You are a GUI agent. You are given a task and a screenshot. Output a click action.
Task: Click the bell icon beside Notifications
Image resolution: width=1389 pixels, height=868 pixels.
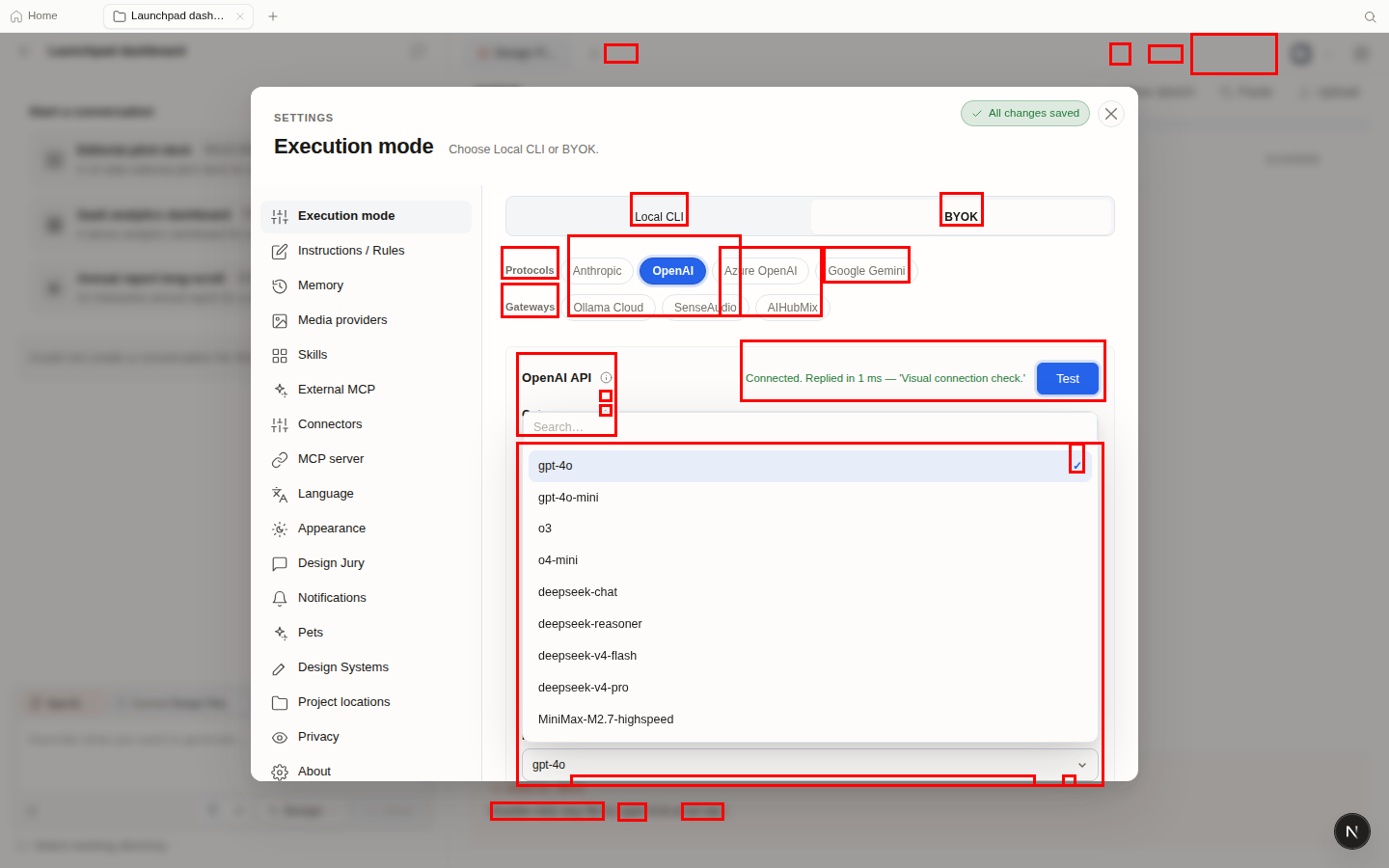pyautogui.click(x=280, y=598)
